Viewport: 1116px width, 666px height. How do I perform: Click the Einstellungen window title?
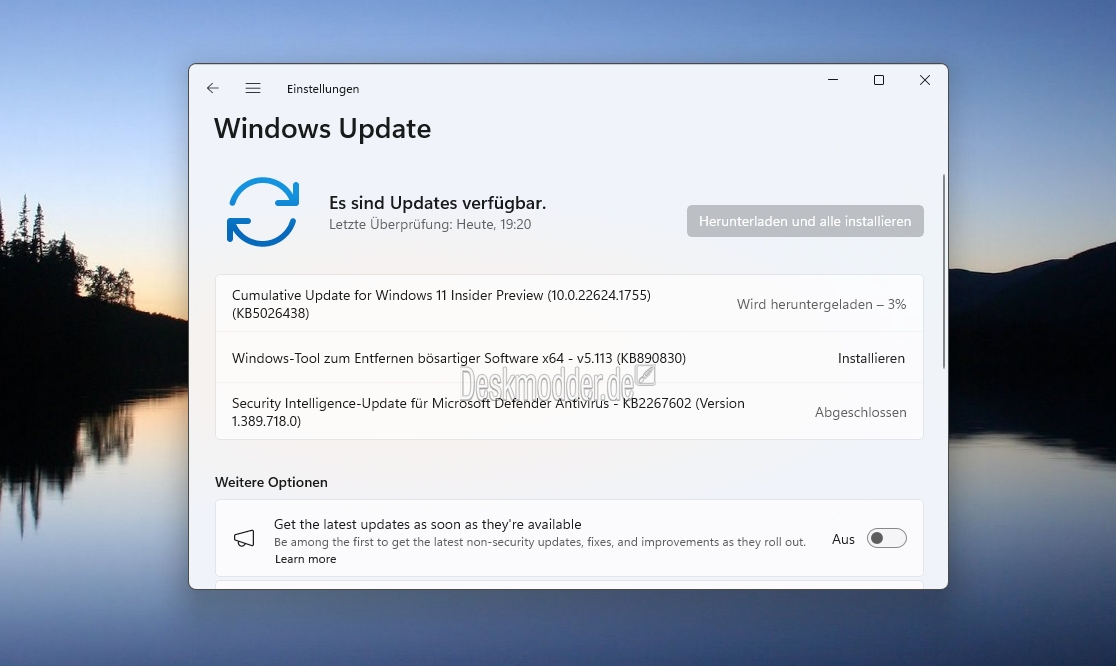click(x=323, y=89)
